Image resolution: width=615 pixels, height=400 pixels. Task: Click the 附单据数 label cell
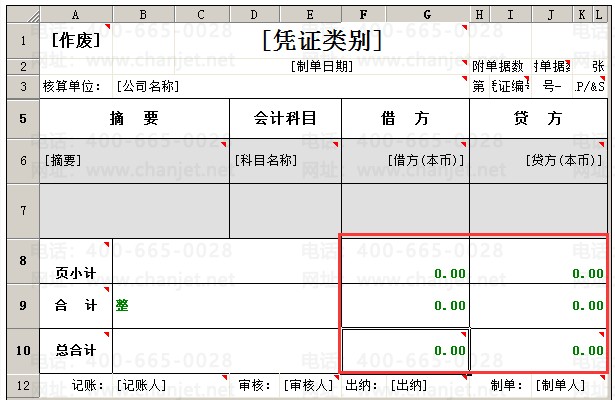[x=500, y=67]
